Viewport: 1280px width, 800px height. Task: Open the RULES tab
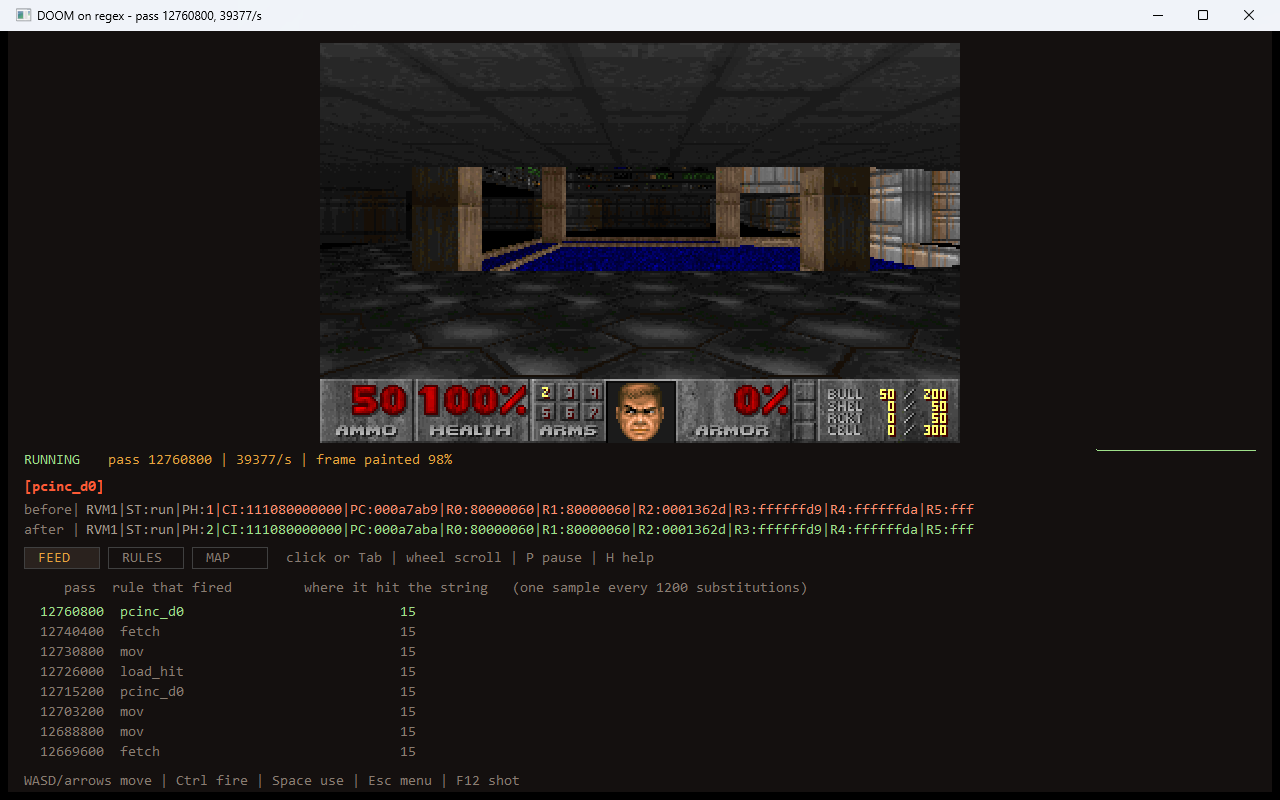point(146,558)
